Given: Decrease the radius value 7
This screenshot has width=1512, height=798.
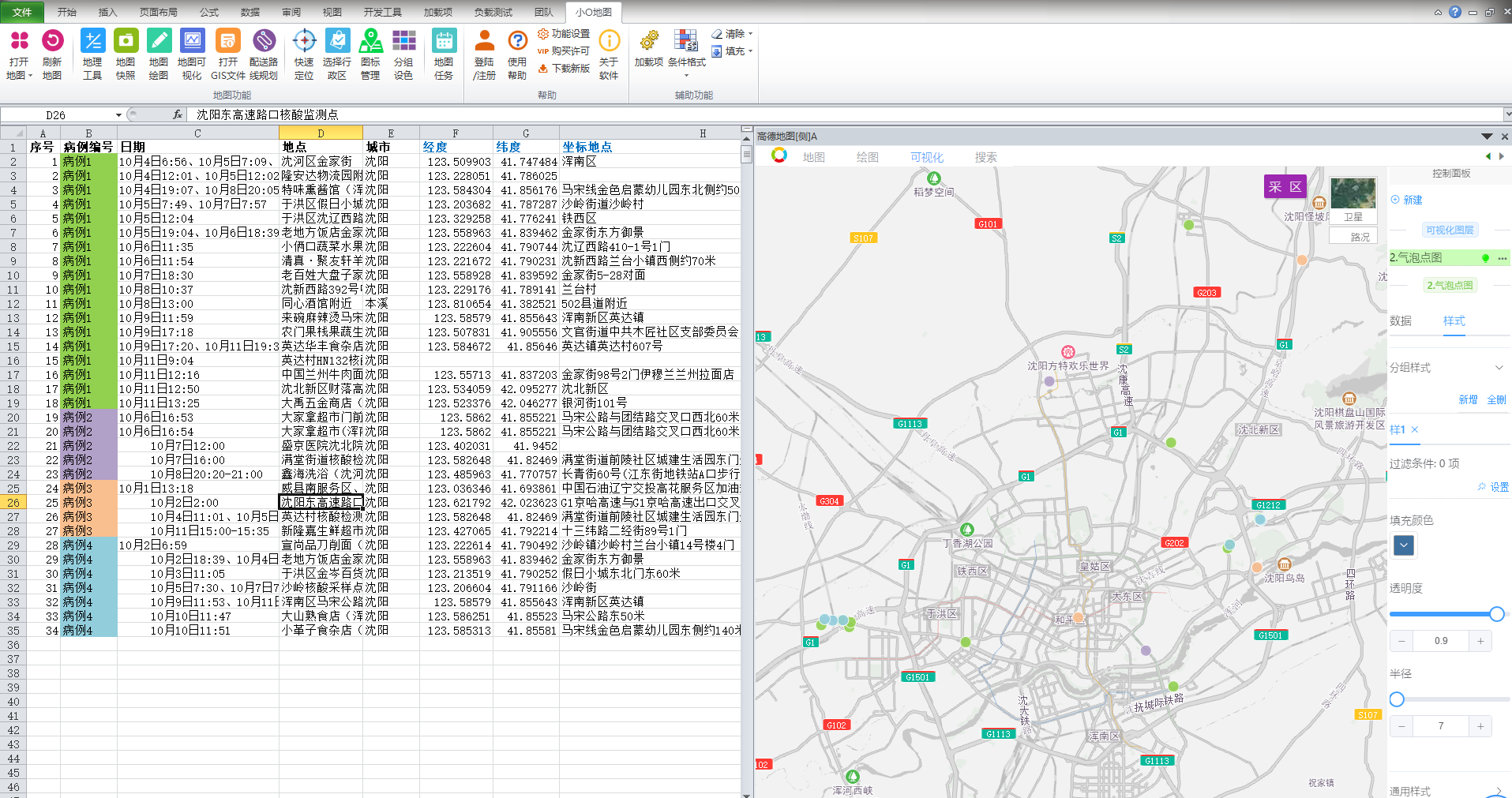Looking at the screenshot, I should tap(1401, 726).
